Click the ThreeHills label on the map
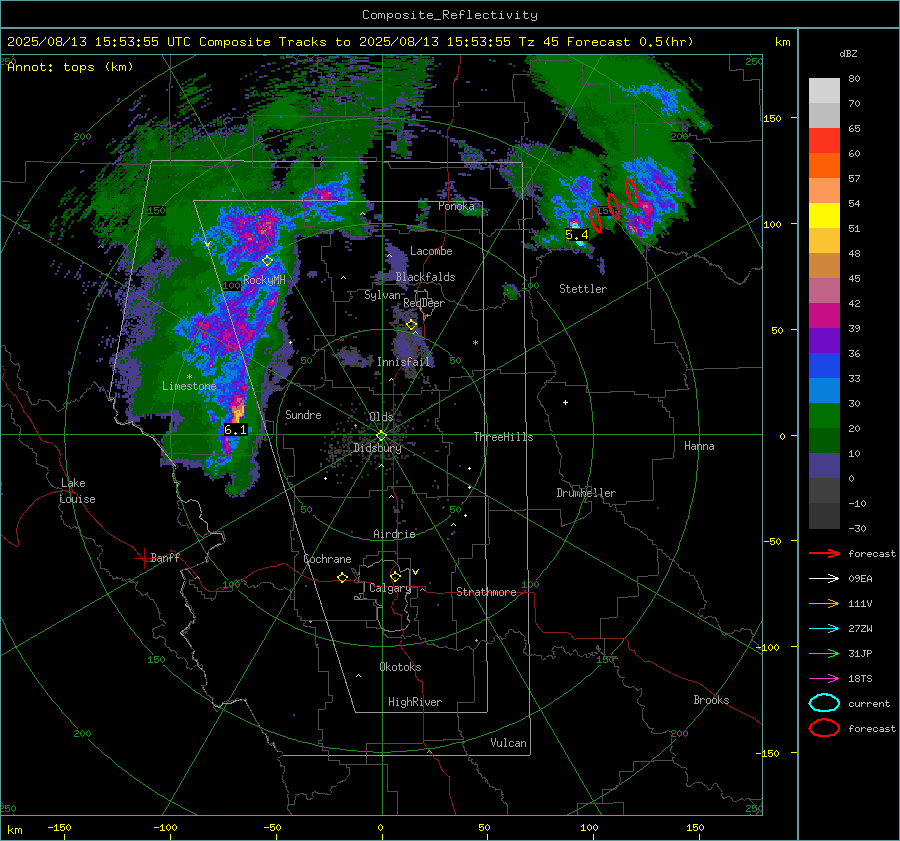Viewport: 900px width, 841px height. (x=503, y=437)
